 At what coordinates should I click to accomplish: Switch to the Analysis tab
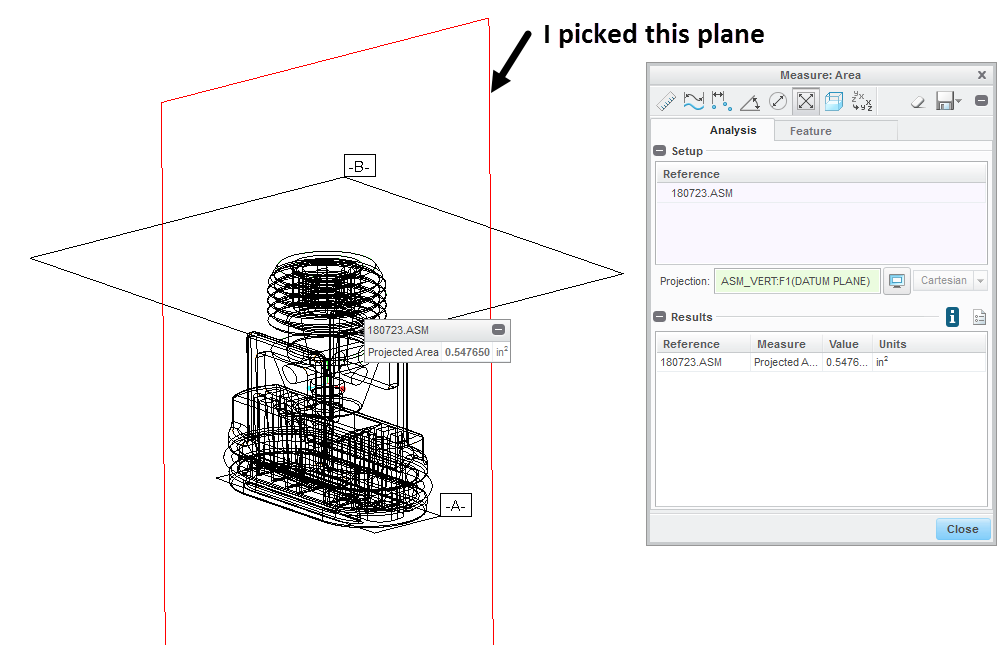pyautogui.click(x=733, y=130)
